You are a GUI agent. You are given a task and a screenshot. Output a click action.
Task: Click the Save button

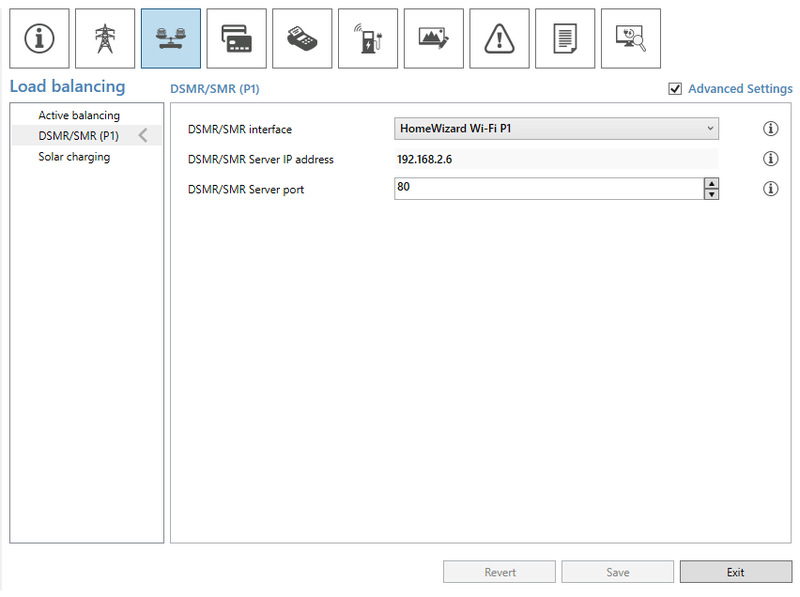pyautogui.click(x=617, y=572)
